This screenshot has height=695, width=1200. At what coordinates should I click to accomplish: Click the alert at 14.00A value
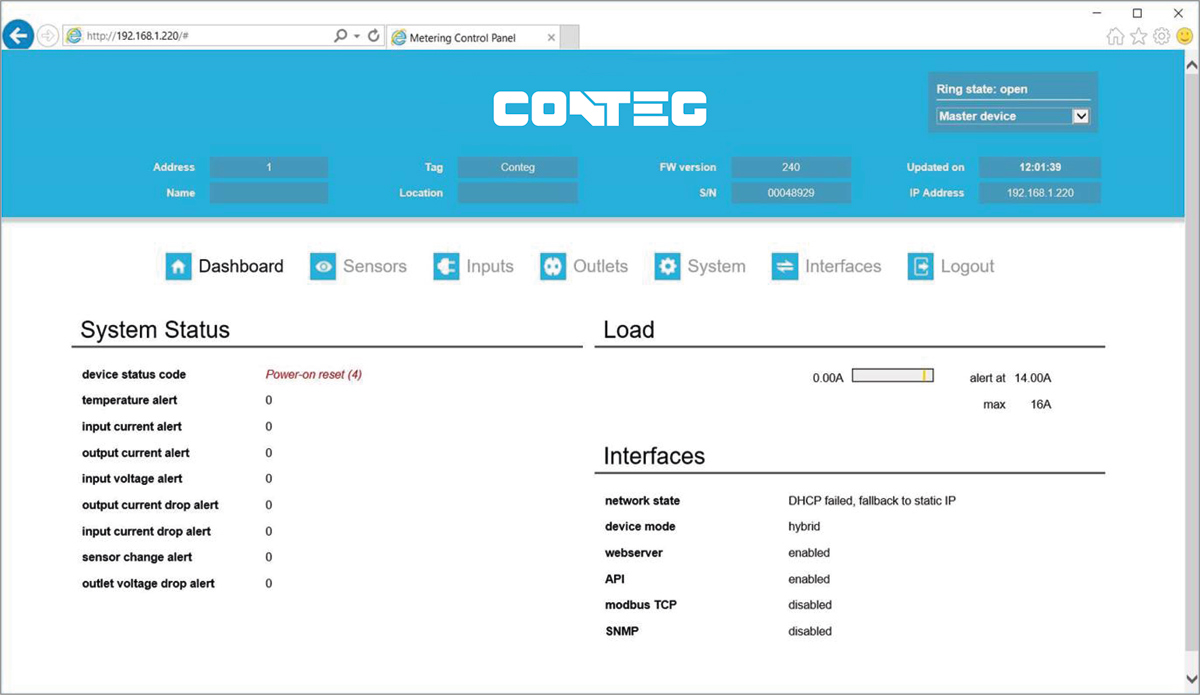click(1032, 378)
